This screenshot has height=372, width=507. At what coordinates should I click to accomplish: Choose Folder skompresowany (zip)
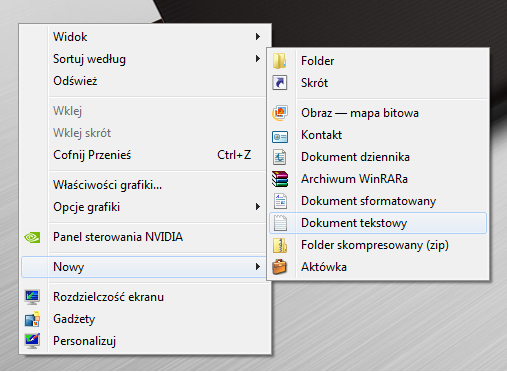[378, 245]
